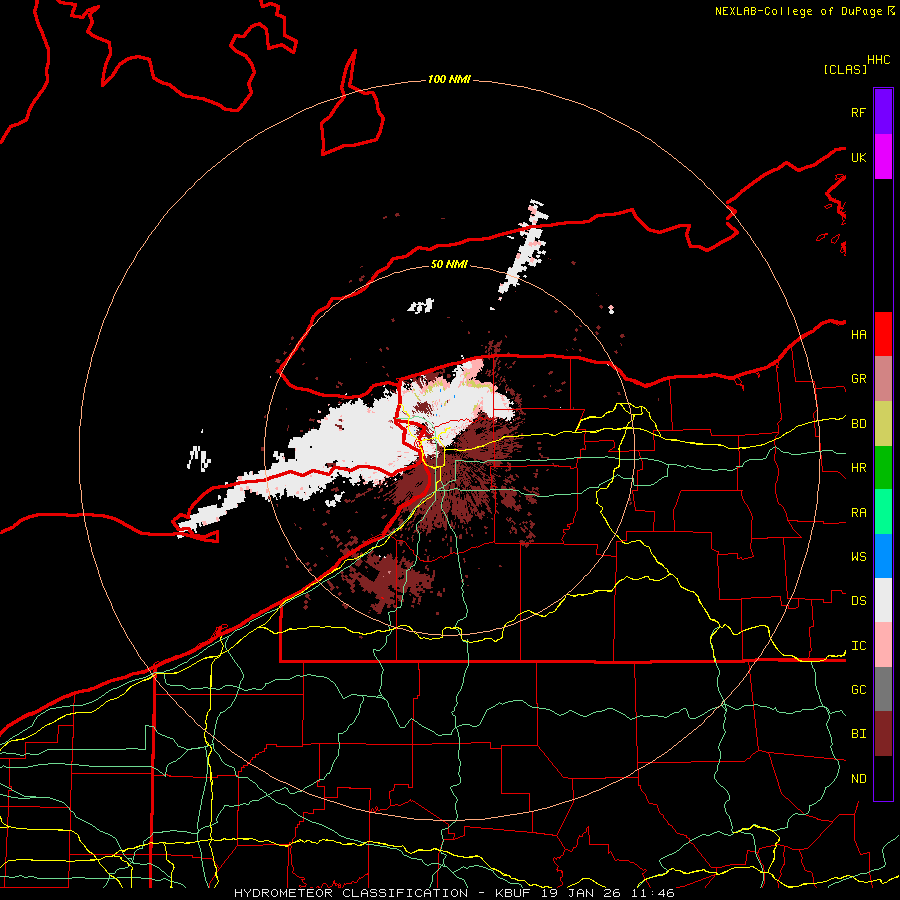
Task: Click the 'GC' legend label
Action: coord(858,690)
